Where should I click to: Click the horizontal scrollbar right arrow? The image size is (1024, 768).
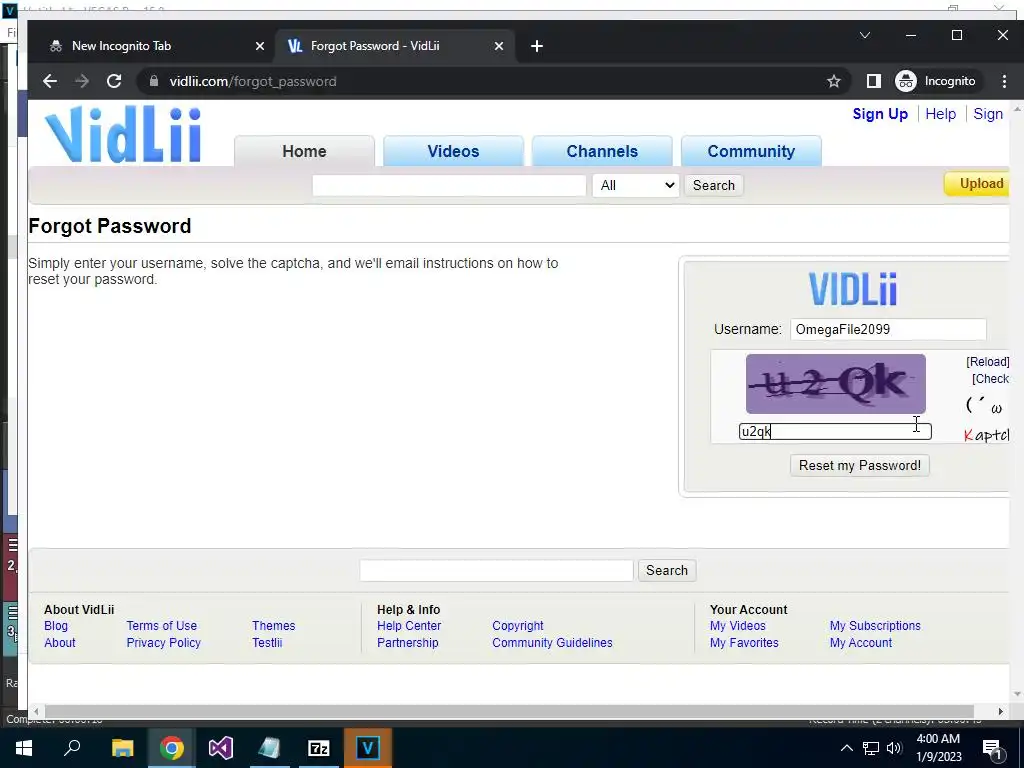pos(1000,711)
